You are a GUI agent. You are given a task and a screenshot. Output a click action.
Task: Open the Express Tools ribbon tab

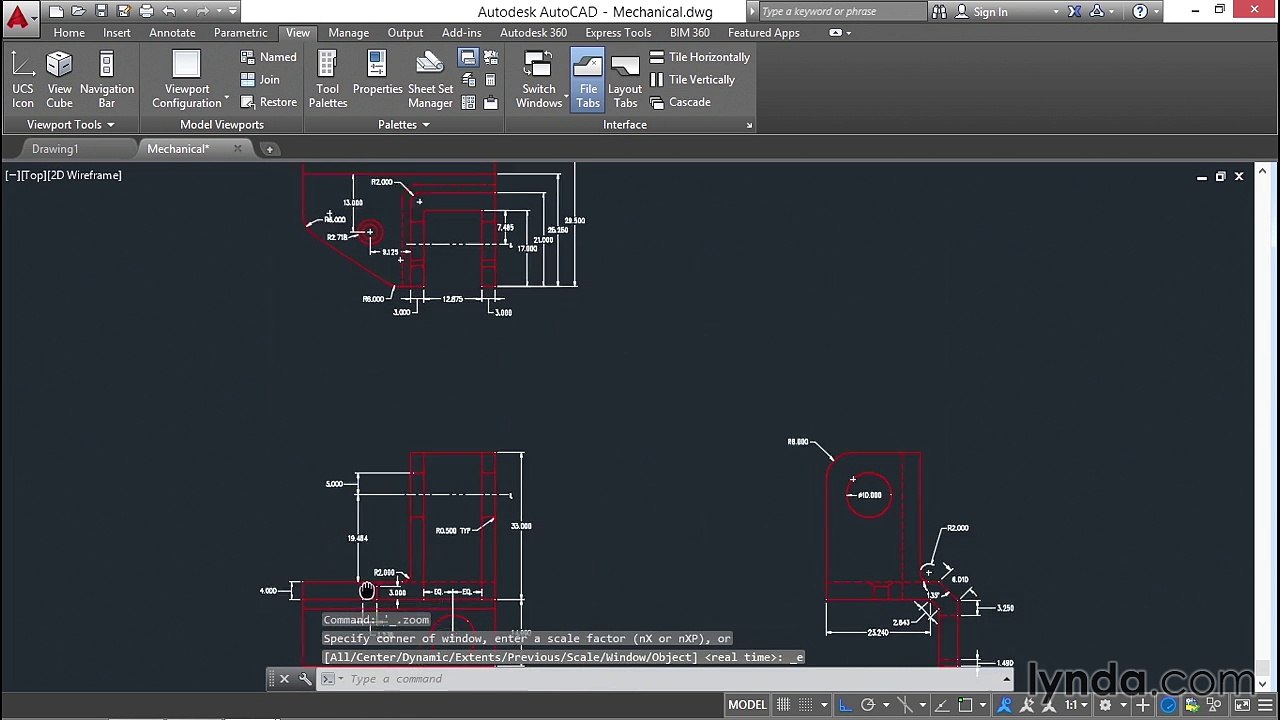click(x=618, y=33)
